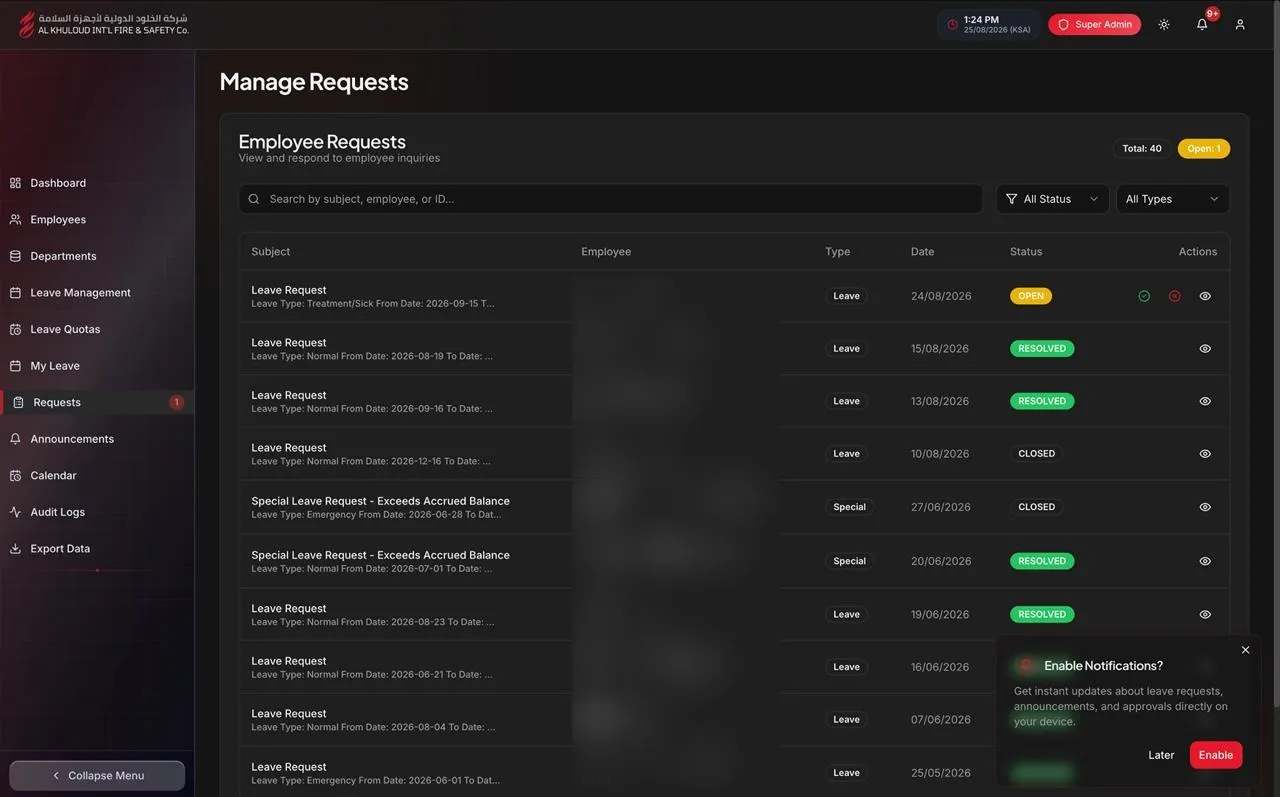Click the red badge on Requests menu
This screenshot has width=1280, height=797.
[x=176, y=402]
